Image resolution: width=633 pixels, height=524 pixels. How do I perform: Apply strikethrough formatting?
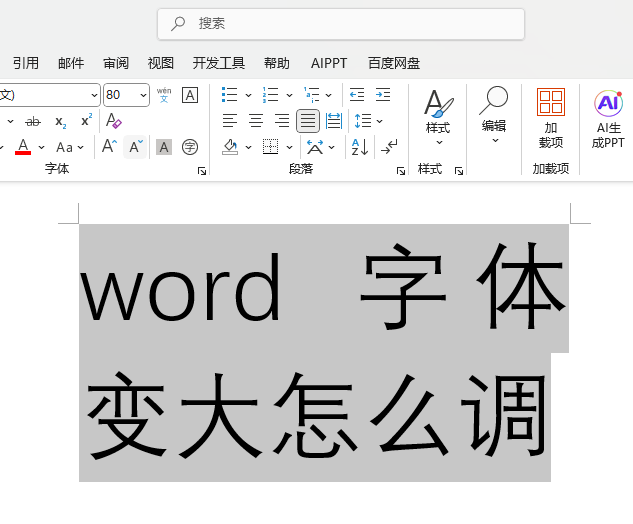click(33, 122)
